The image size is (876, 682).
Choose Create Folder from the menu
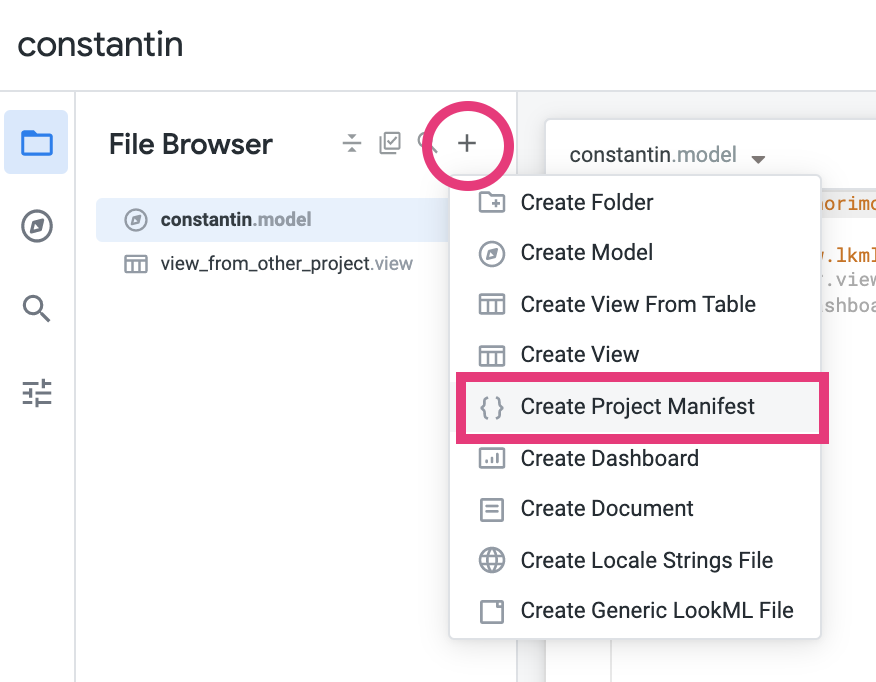click(635, 202)
